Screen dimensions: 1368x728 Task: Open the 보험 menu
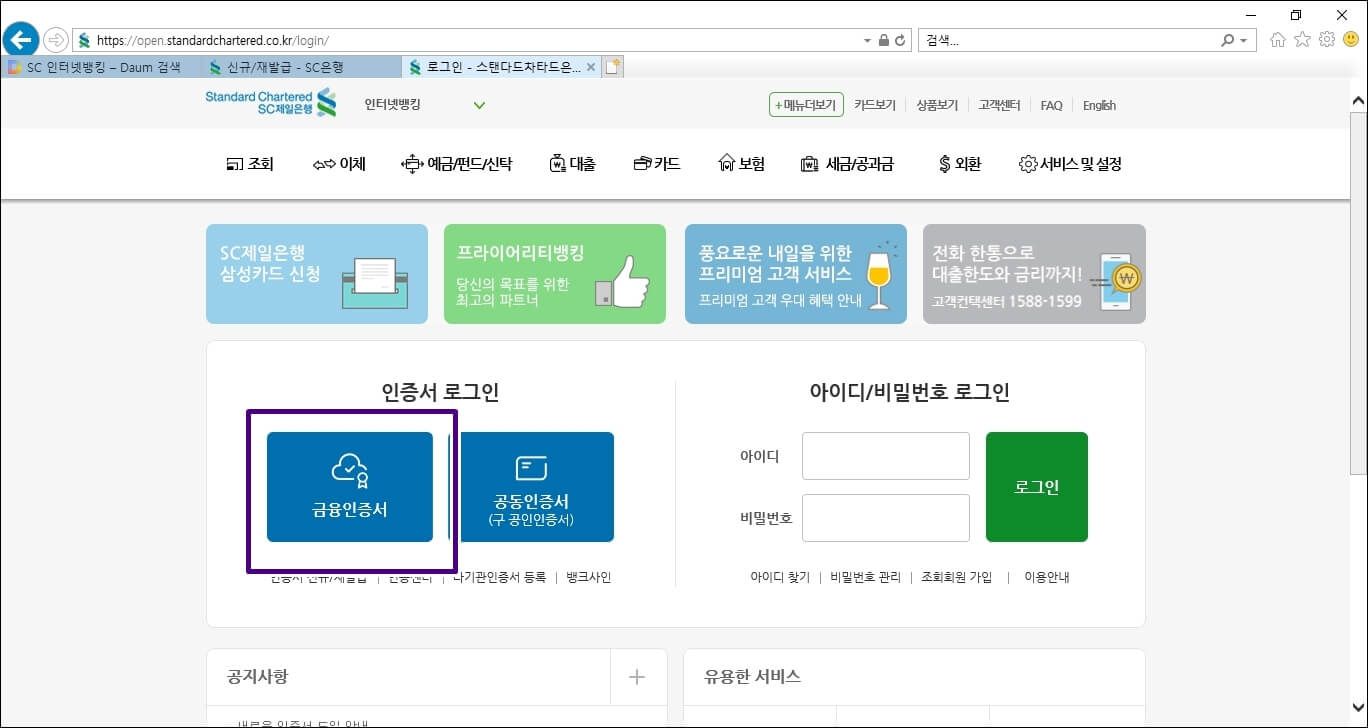click(x=741, y=164)
